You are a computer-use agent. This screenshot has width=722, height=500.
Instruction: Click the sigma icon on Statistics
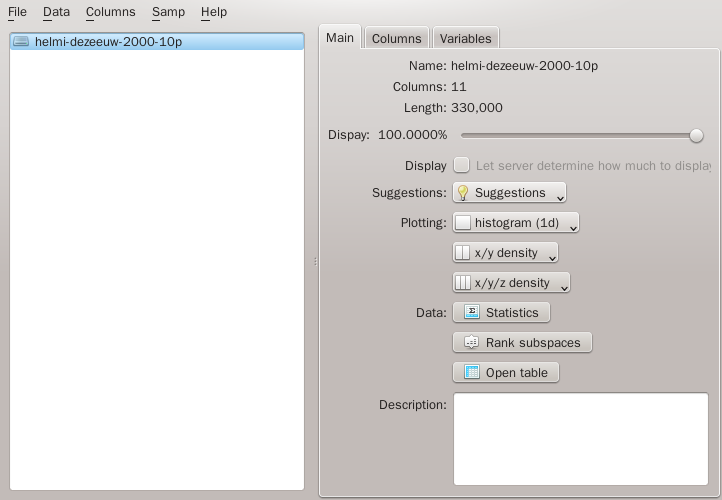[x=472, y=312]
